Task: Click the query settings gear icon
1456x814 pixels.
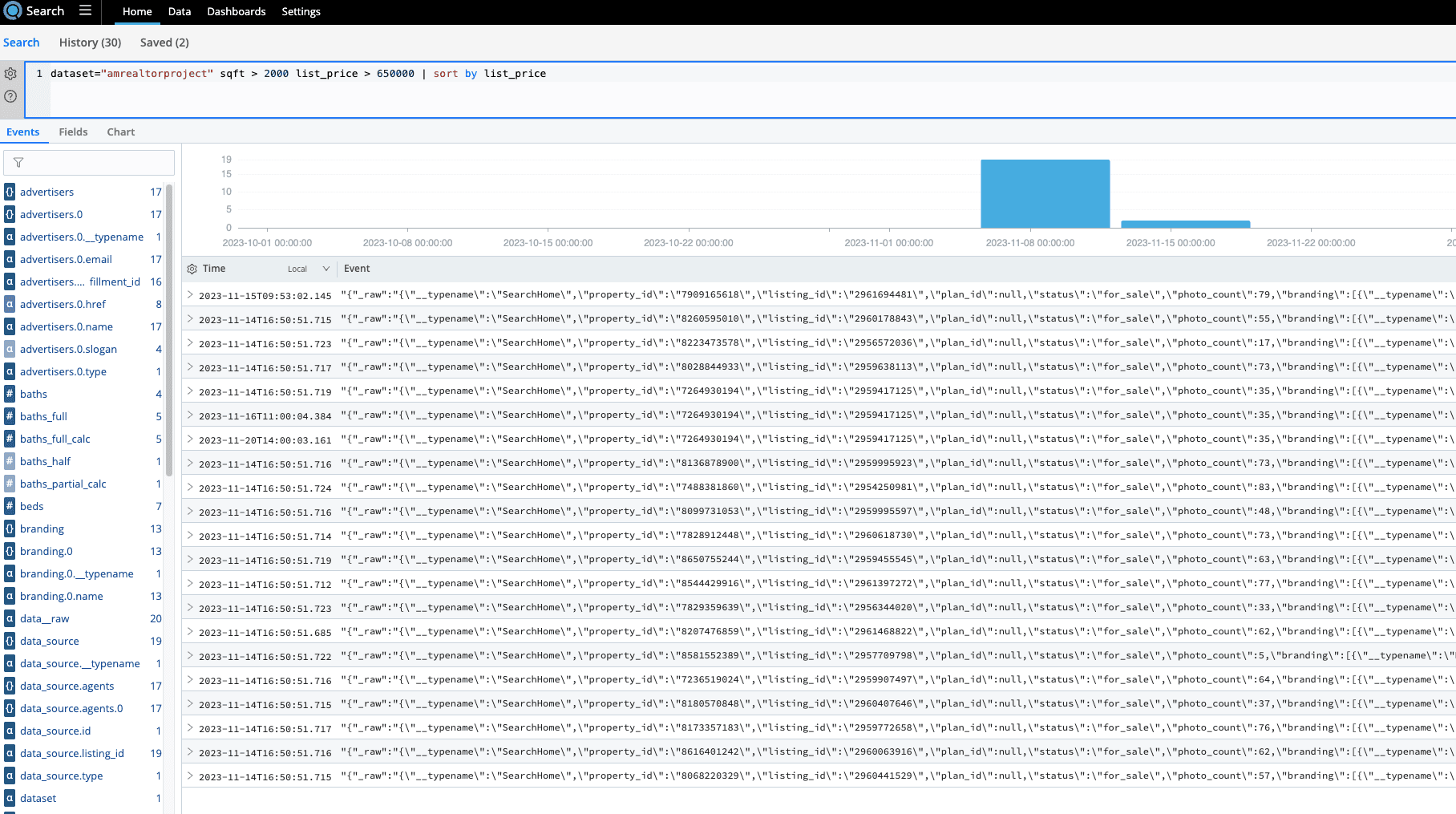Action: click(10, 74)
